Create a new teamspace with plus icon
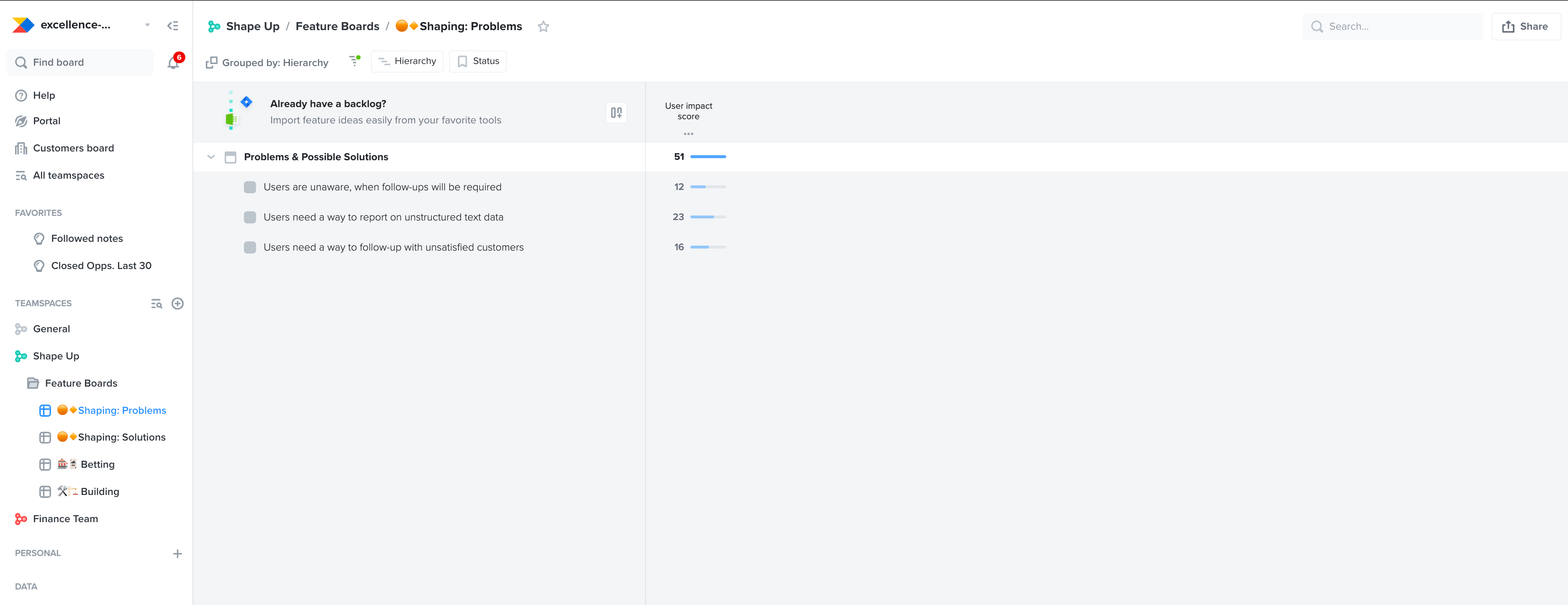Screen dimensions: 1568x605 [178, 303]
